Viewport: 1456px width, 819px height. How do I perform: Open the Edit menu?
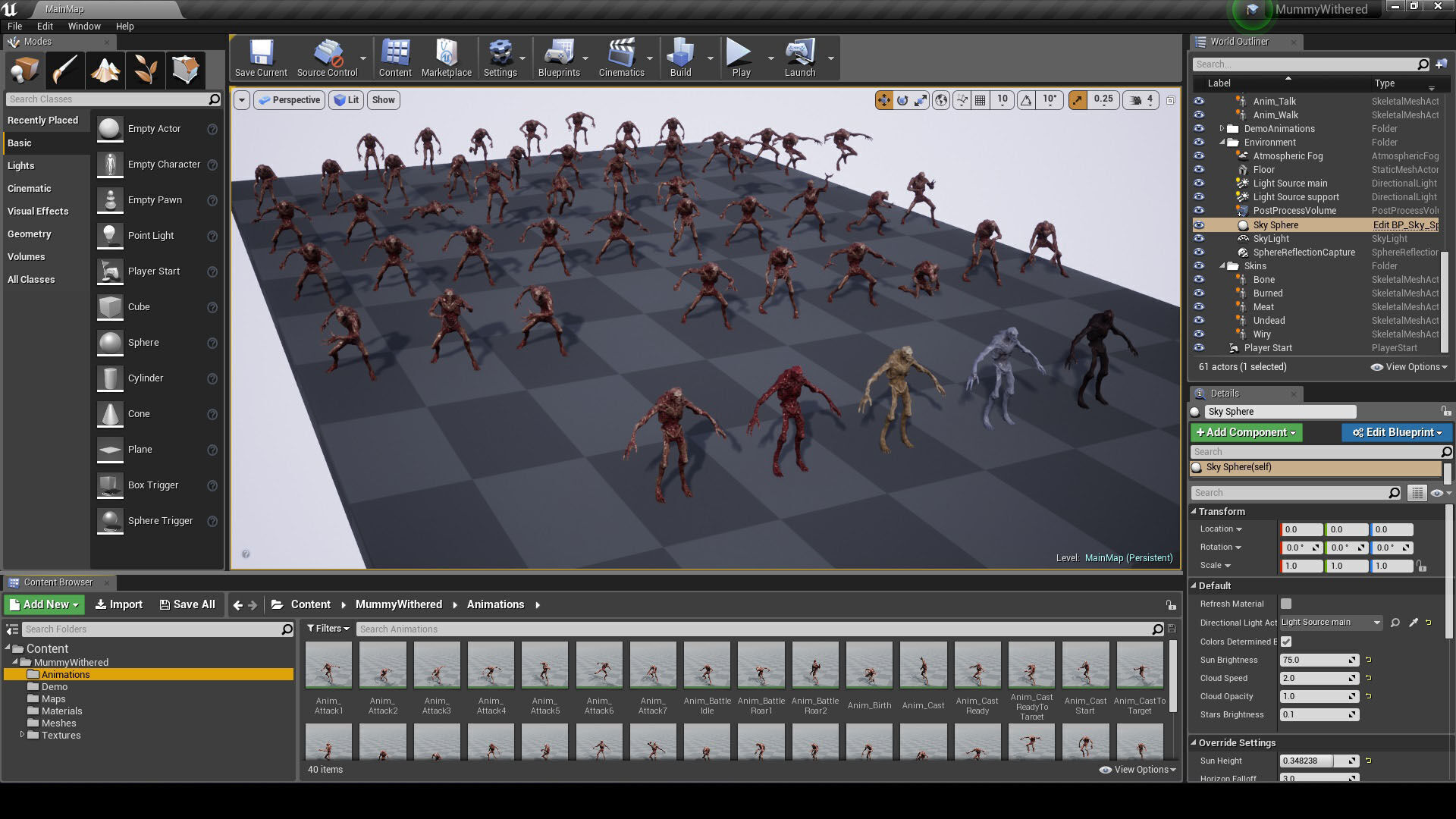pyautogui.click(x=45, y=26)
